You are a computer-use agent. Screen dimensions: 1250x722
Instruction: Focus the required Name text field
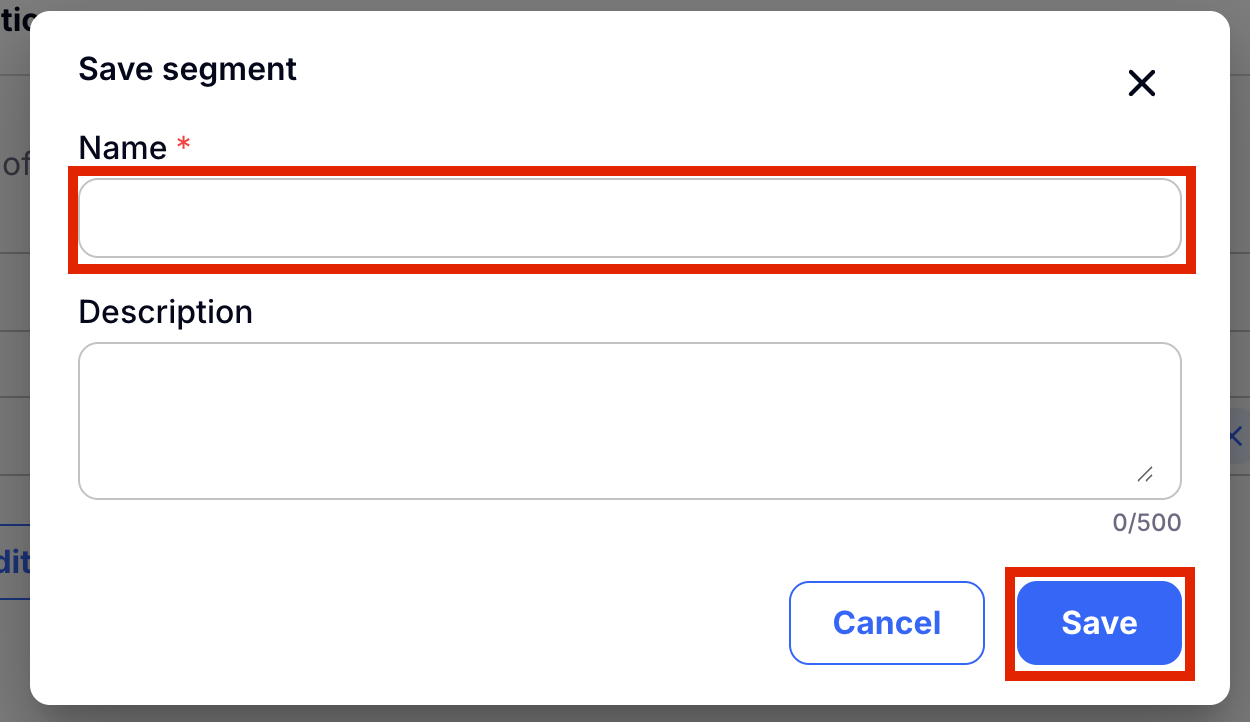pyautogui.click(x=630, y=218)
